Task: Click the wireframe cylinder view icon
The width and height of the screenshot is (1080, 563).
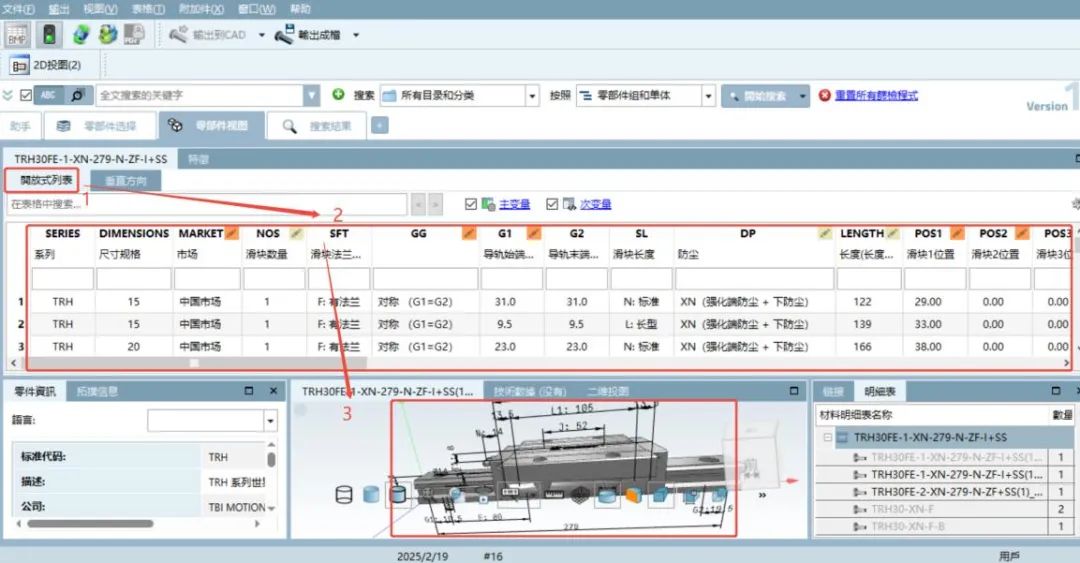Action: point(343,494)
